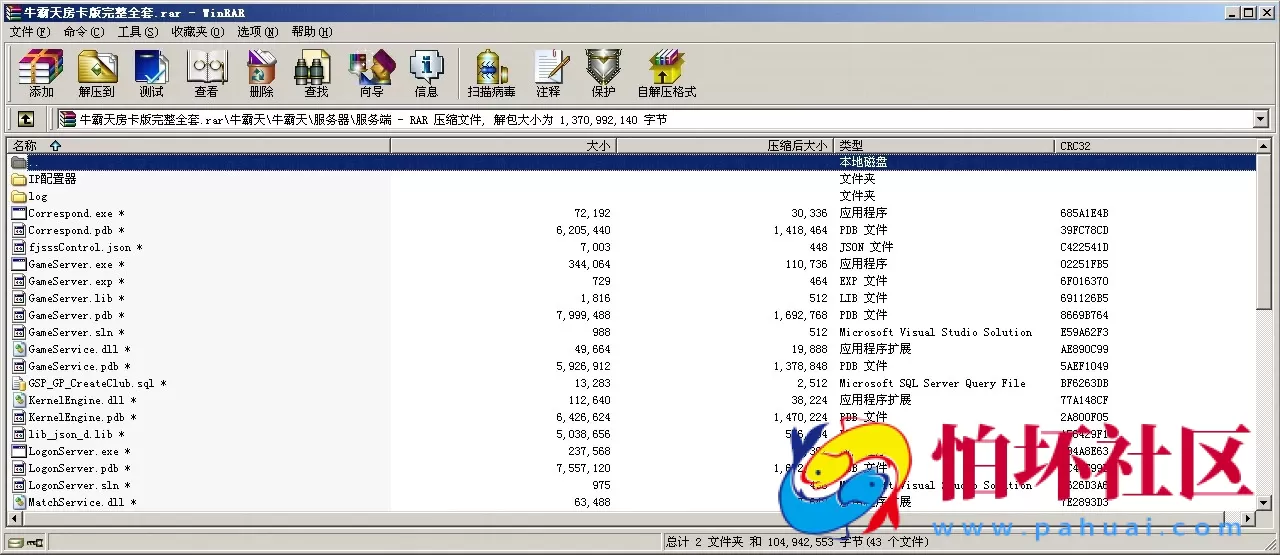Select the GameServer.pdb file row
The height and width of the screenshot is (555, 1280).
tap(632, 315)
